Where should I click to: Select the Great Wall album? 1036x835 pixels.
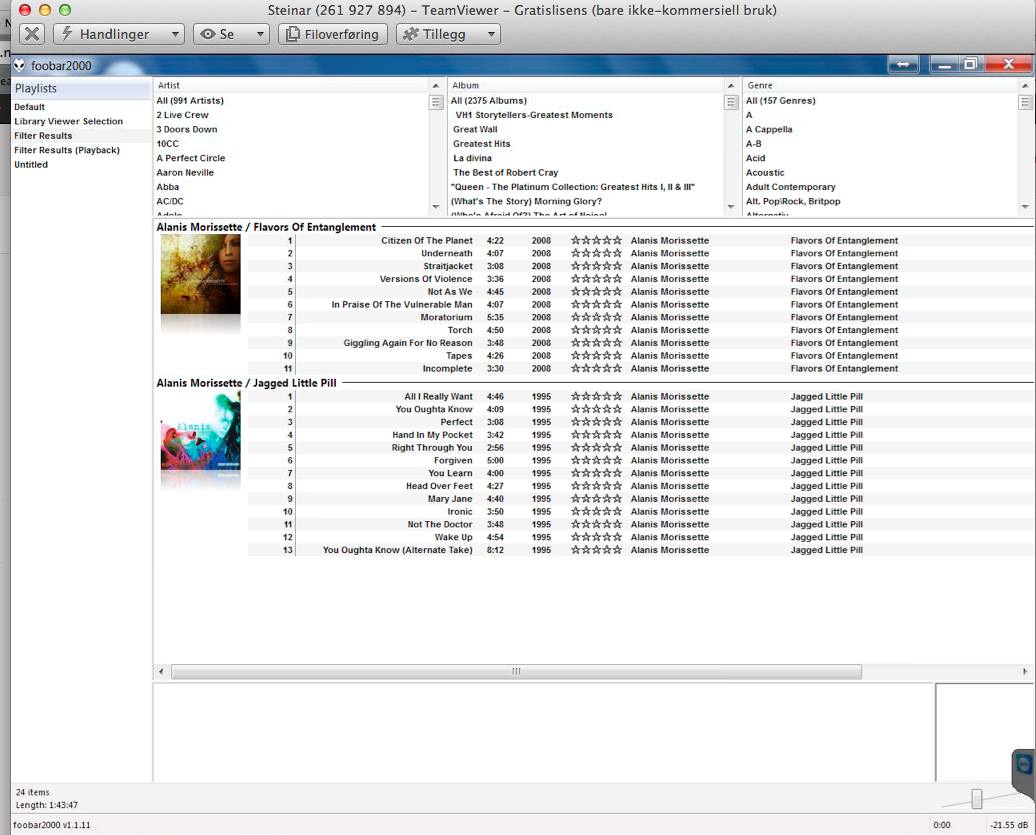[475, 129]
